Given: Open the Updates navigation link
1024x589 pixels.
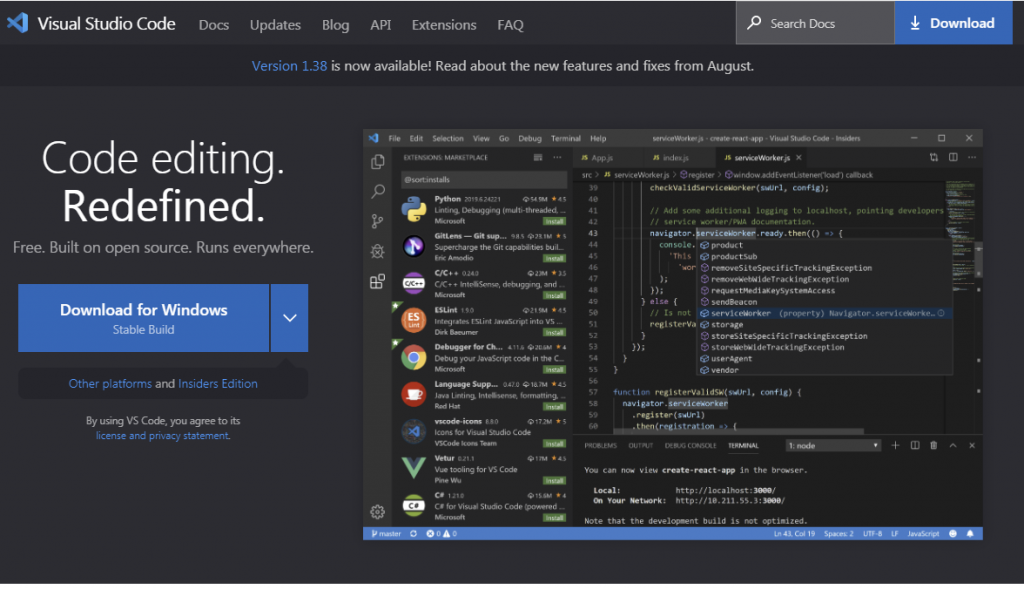Looking at the screenshot, I should tap(275, 25).
